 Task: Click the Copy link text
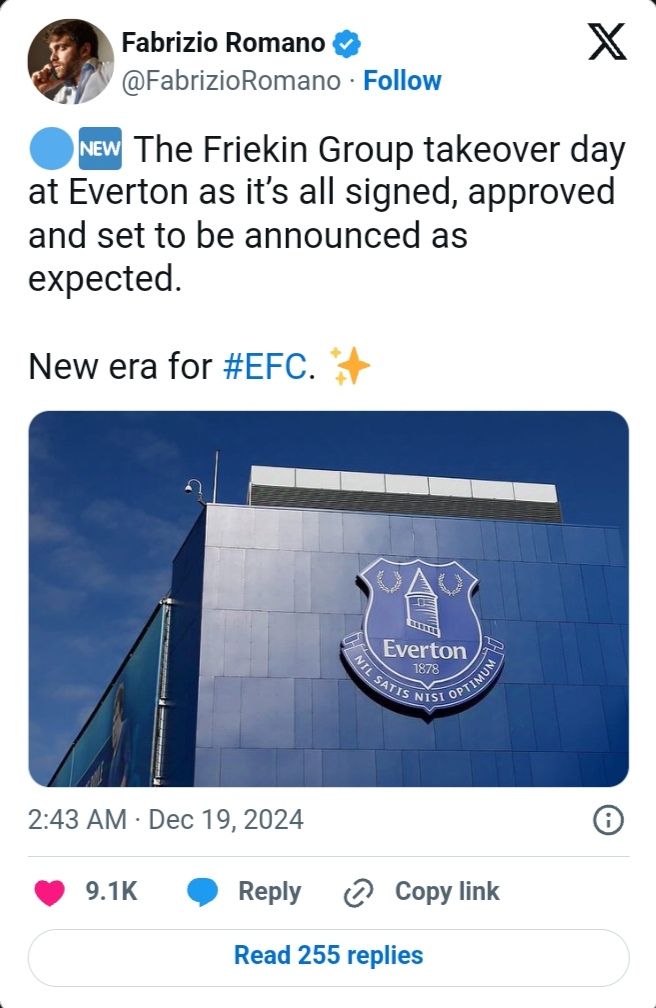(447, 892)
